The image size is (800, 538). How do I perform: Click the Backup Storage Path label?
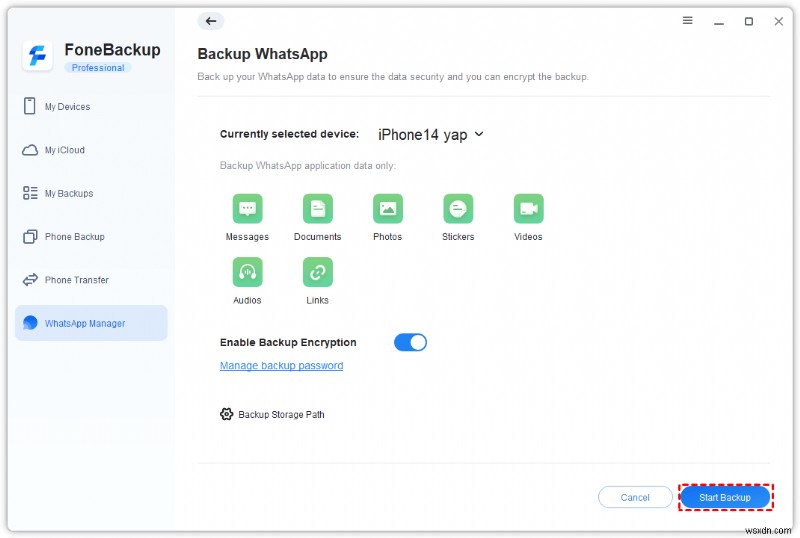point(281,414)
